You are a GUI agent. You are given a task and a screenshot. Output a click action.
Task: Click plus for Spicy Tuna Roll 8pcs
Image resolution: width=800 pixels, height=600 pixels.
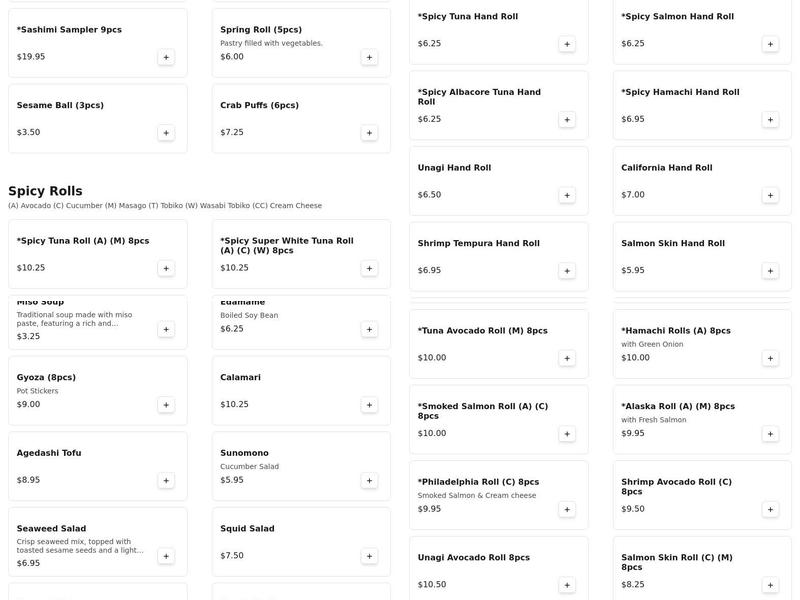166,268
